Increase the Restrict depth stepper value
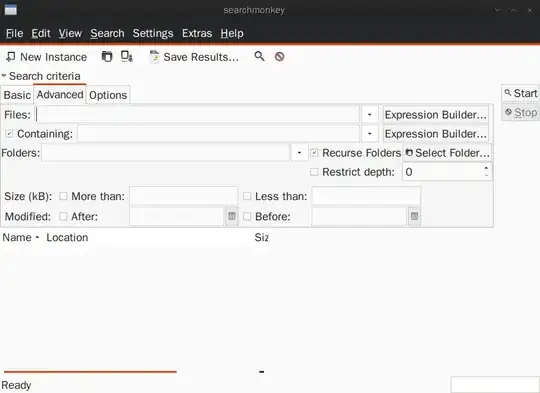This screenshot has width=540, height=393. pyautogui.click(x=486, y=168)
